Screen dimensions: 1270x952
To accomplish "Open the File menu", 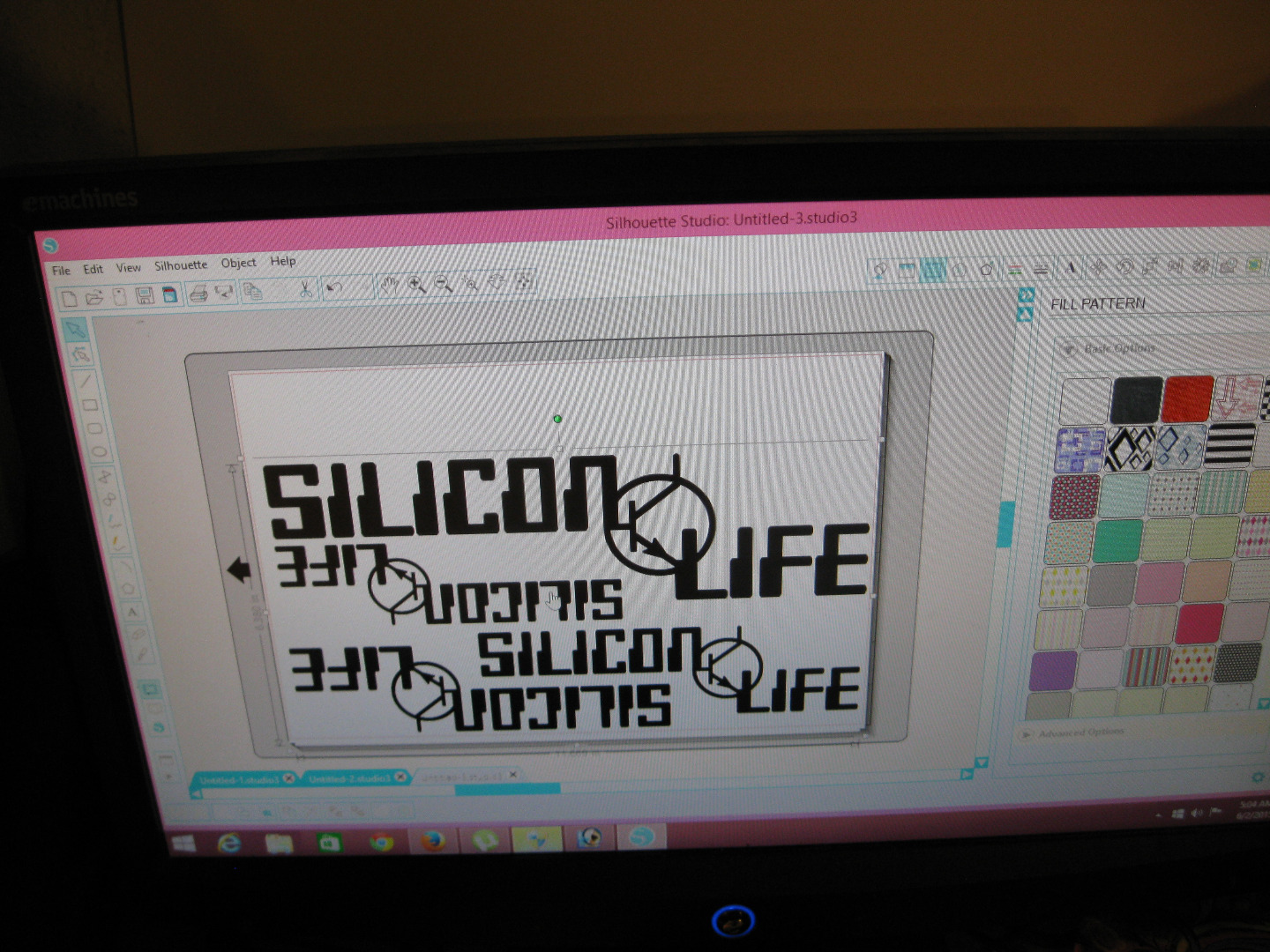I will point(61,271).
